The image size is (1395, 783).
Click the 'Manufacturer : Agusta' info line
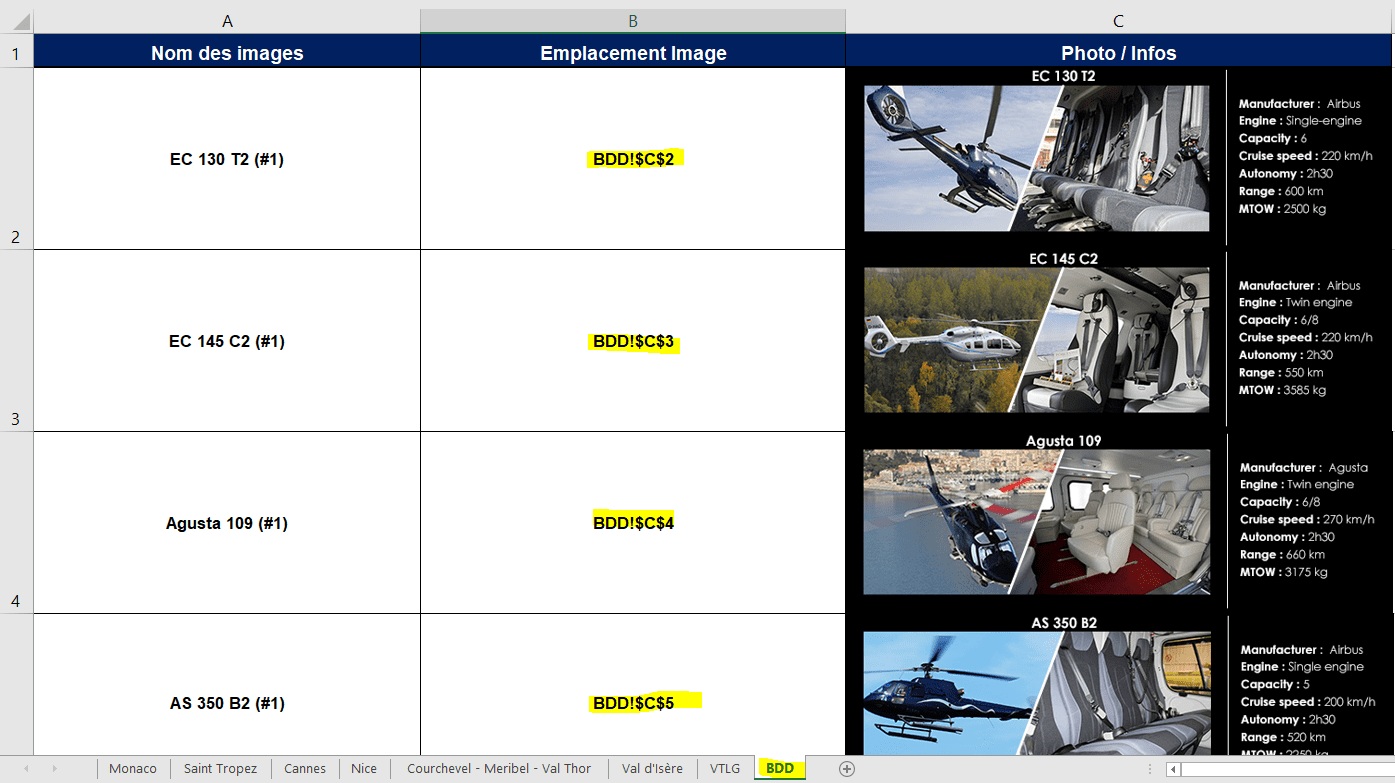pyautogui.click(x=1304, y=467)
